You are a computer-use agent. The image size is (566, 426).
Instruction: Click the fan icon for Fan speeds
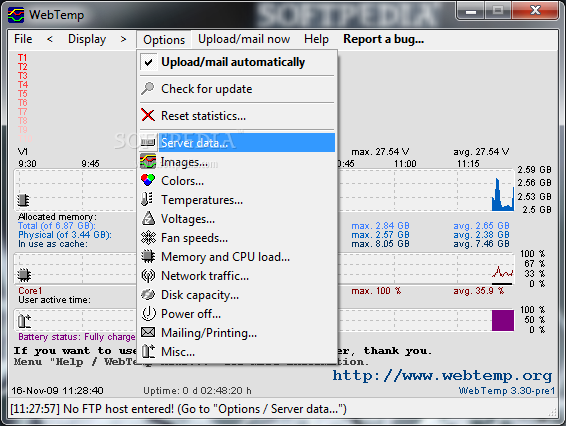click(x=148, y=238)
